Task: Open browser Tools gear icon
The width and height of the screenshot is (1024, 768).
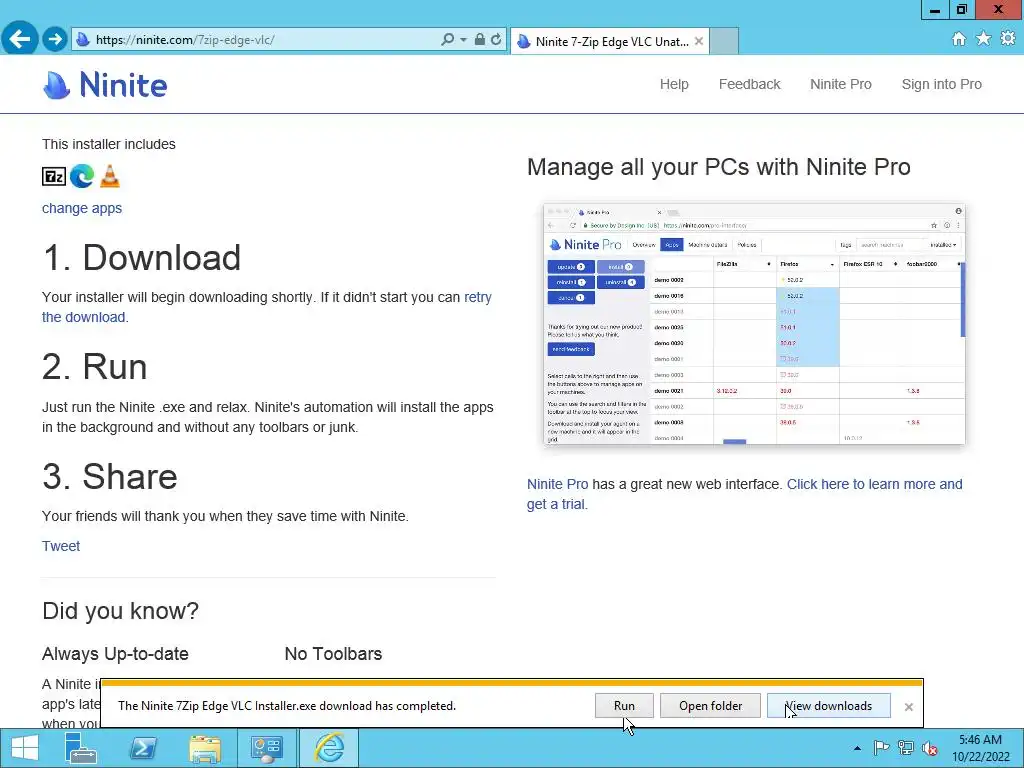Action: pyautogui.click(x=1008, y=39)
